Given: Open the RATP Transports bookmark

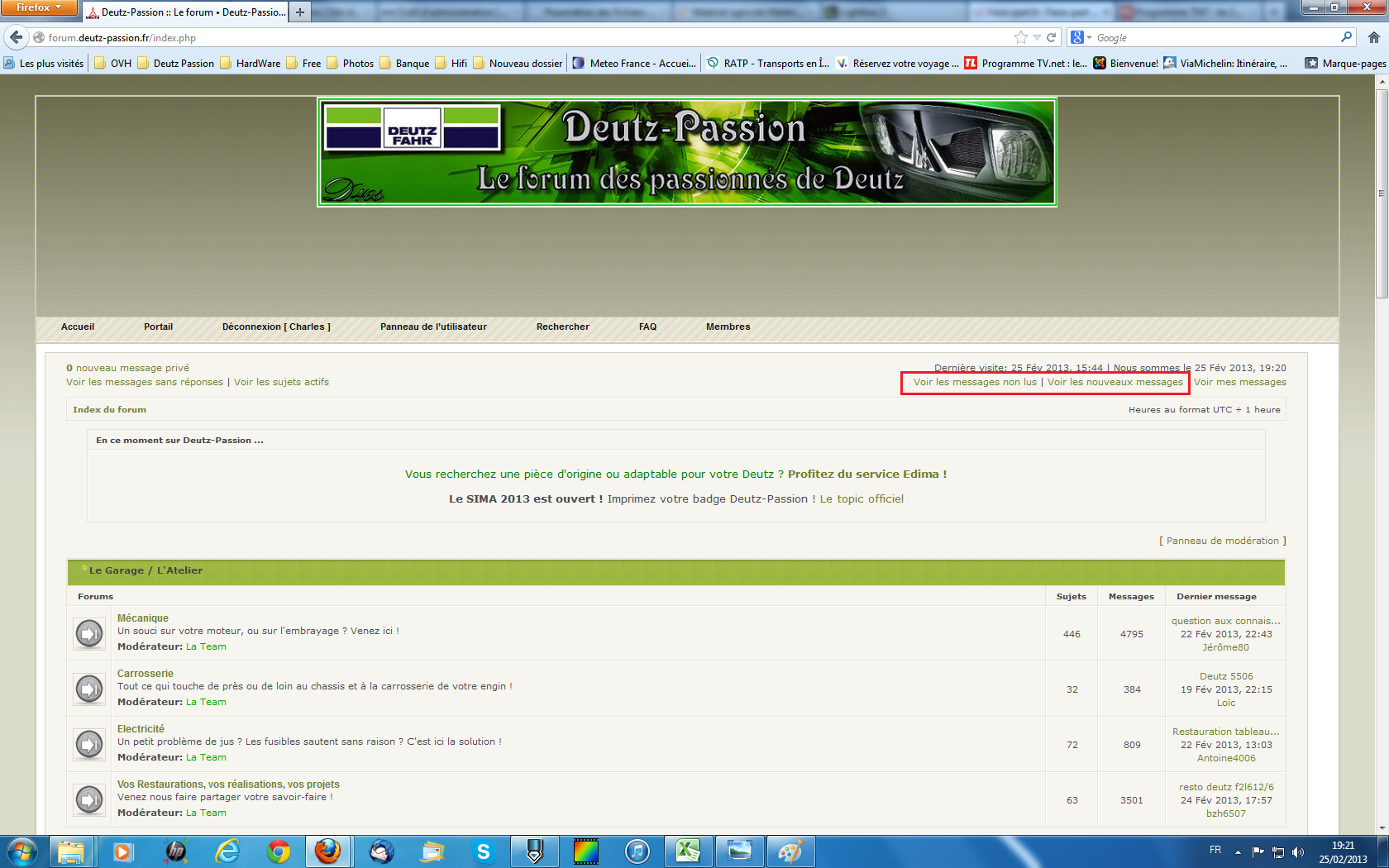Looking at the screenshot, I should [x=767, y=63].
